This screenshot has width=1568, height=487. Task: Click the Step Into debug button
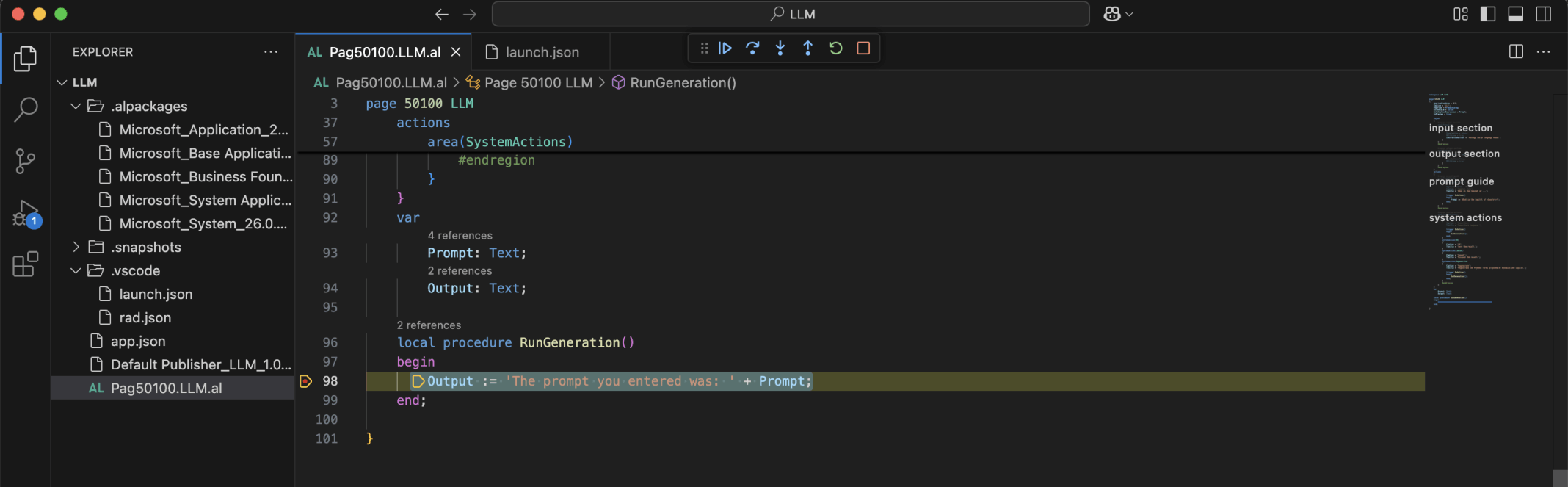780,48
